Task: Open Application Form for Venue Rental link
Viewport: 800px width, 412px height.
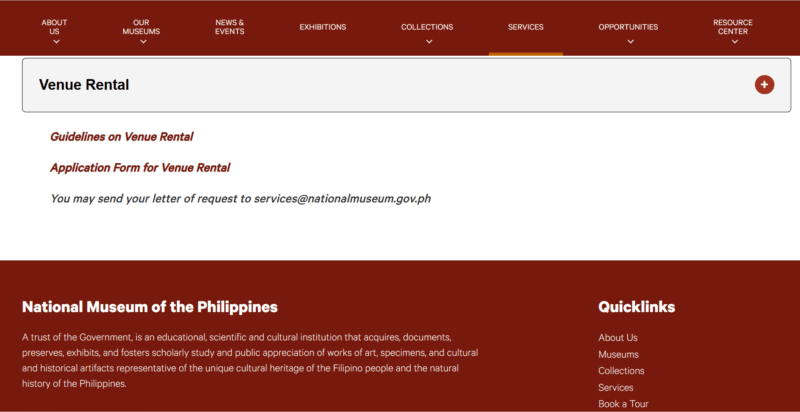Action: click(x=140, y=168)
